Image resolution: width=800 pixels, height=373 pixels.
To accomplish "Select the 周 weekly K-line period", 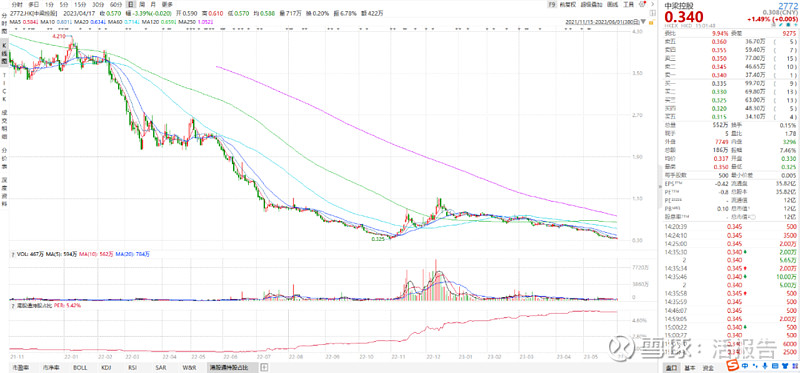I will 141,4.
